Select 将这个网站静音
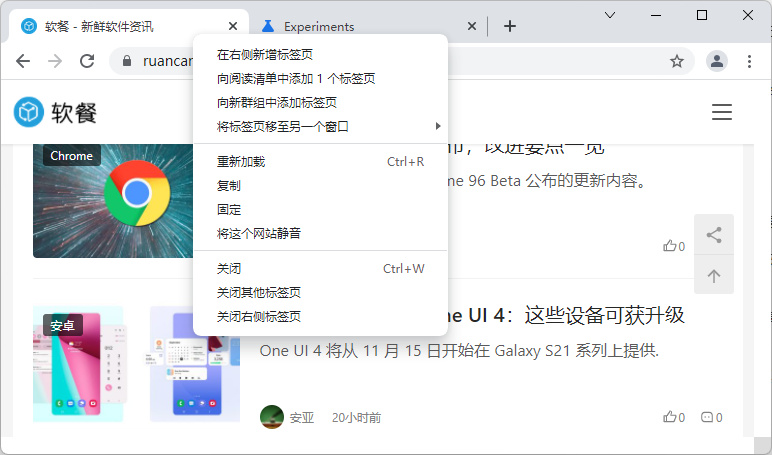Viewport: 772px width, 455px height. (321, 233)
